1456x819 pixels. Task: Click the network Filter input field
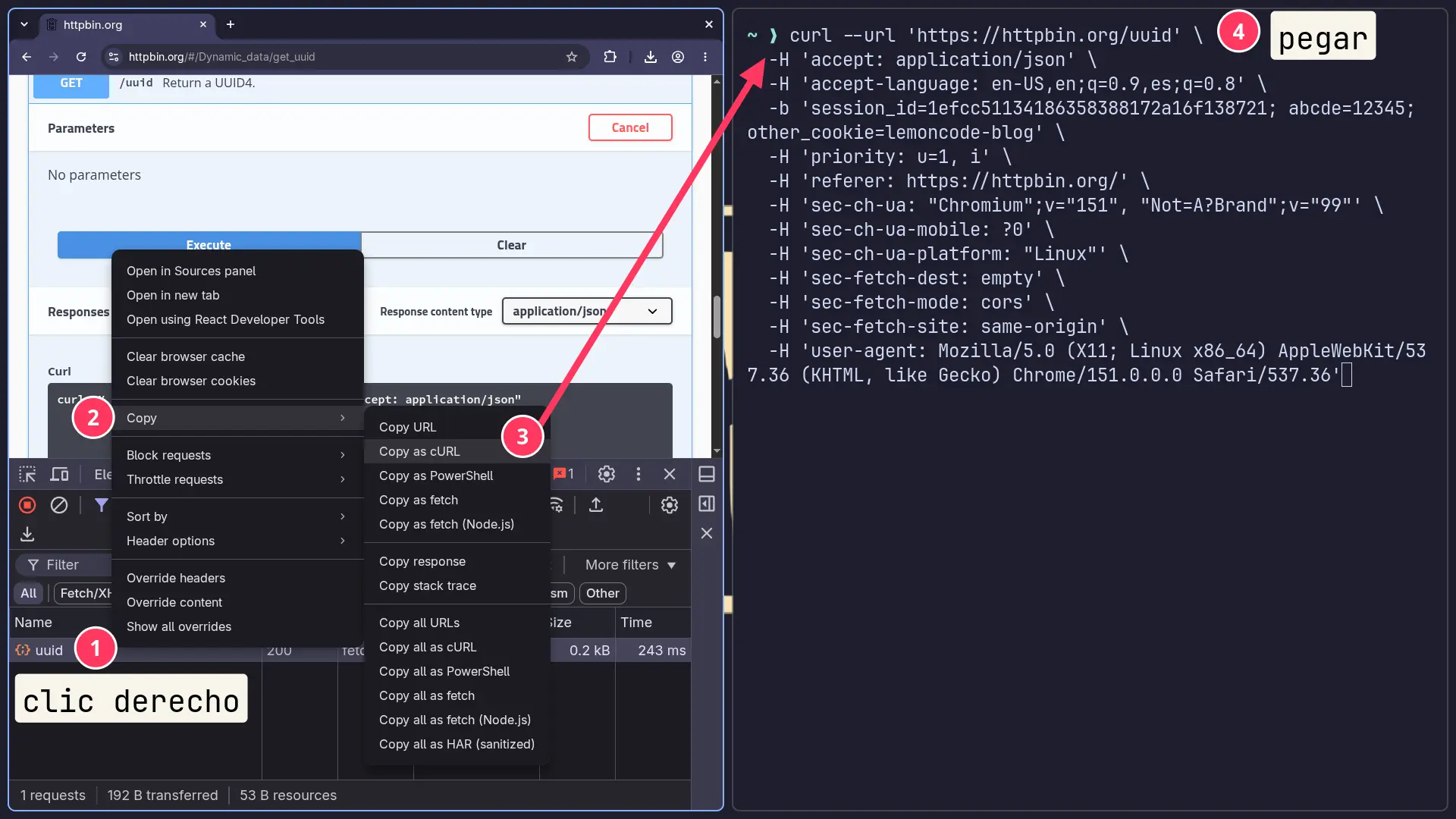pos(64,565)
